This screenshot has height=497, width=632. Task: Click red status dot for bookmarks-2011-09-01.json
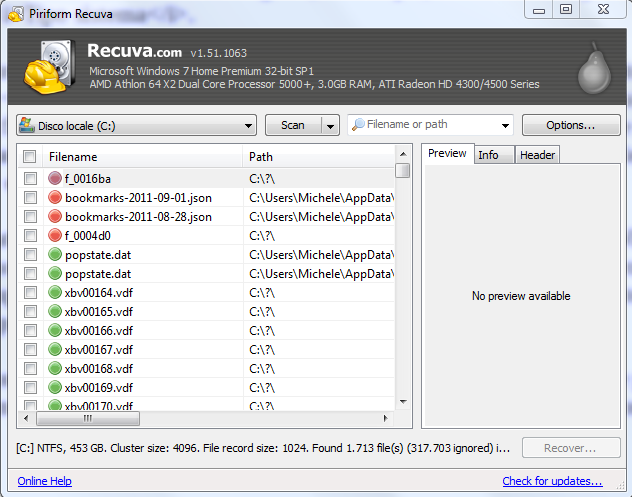pyautogui.click(x=55, y=197)
